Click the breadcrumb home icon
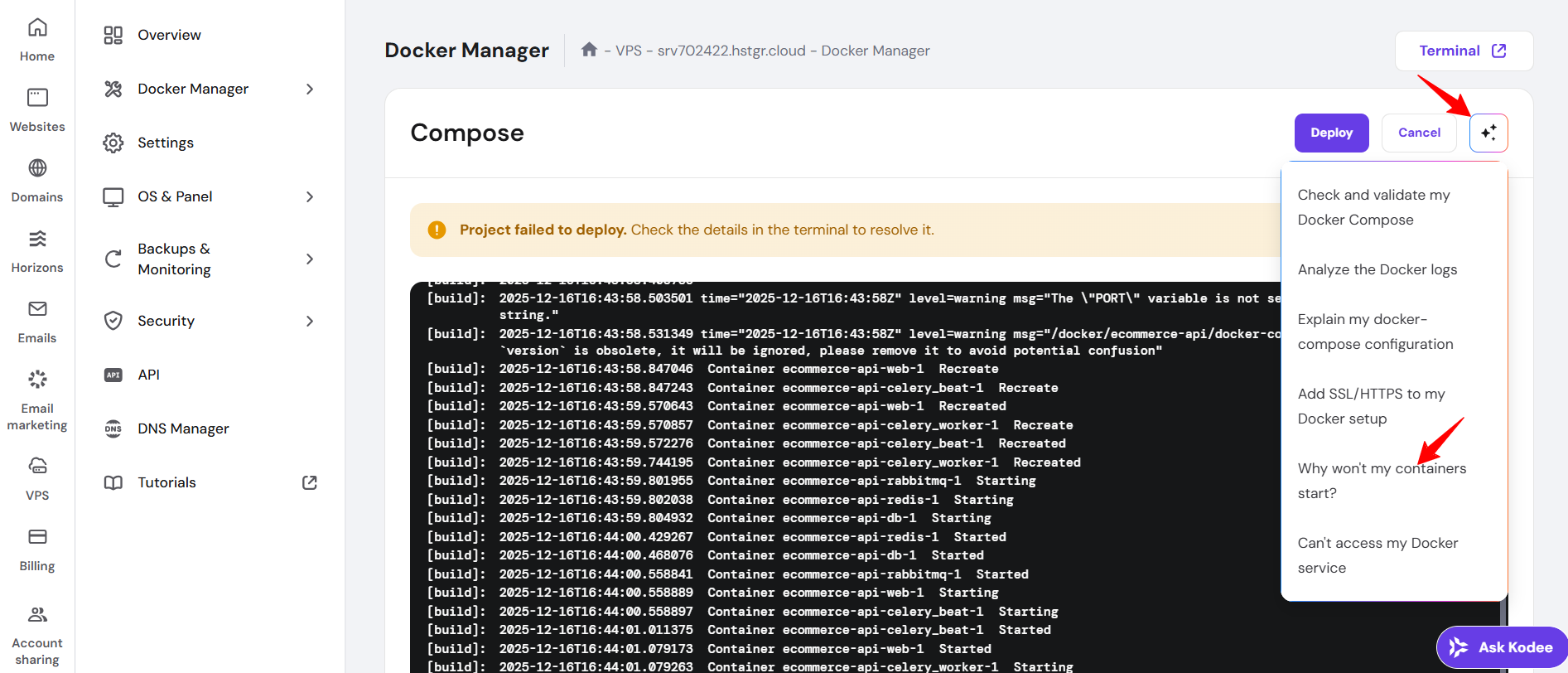1568x673 pixels. pyautogui.click(x=589, y=50)
